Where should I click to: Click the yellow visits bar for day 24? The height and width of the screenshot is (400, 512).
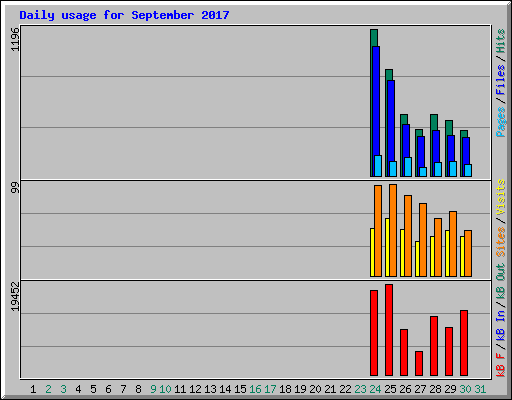372,252
